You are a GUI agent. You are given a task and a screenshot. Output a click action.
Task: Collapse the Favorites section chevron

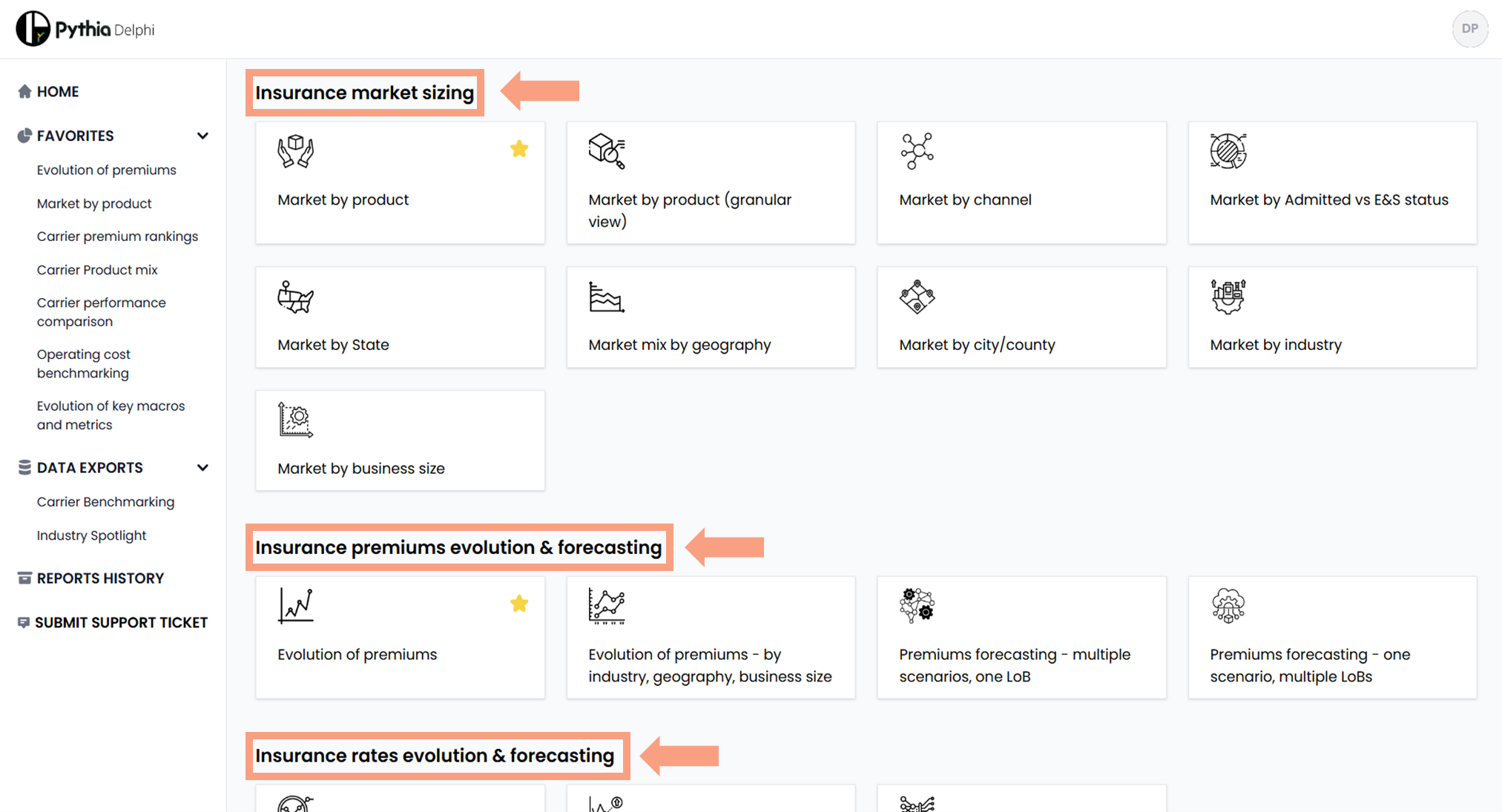[x=202, y=136]
